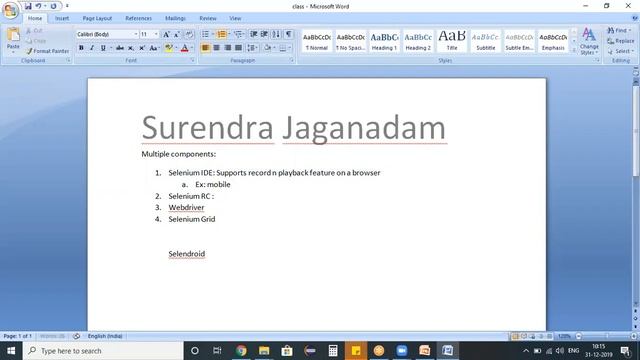
Task: Open the Mailings tab
Action: tap(175, 18)
